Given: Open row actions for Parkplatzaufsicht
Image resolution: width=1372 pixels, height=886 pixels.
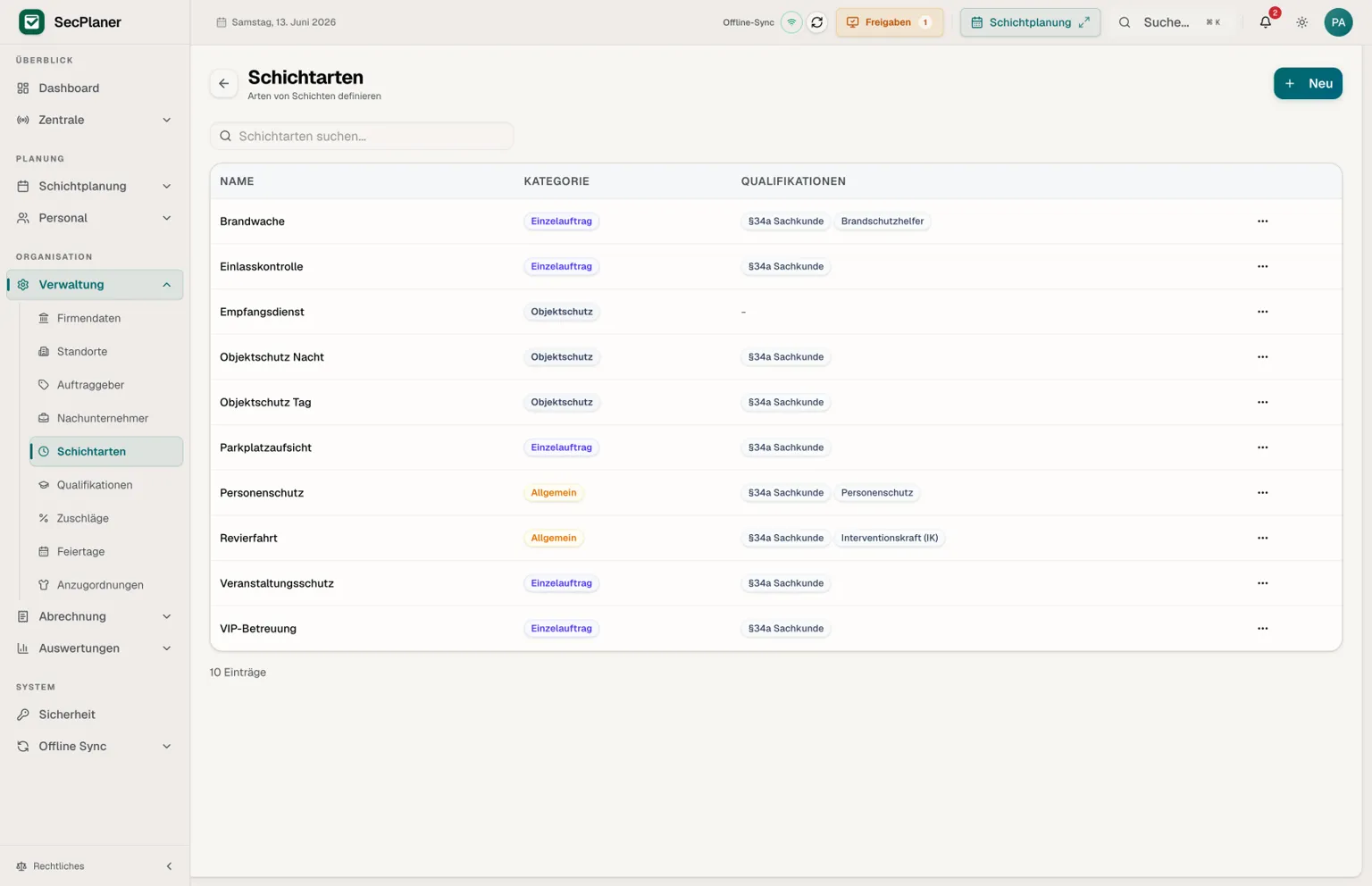Looking at the screenshot, I should [1262, 447].
